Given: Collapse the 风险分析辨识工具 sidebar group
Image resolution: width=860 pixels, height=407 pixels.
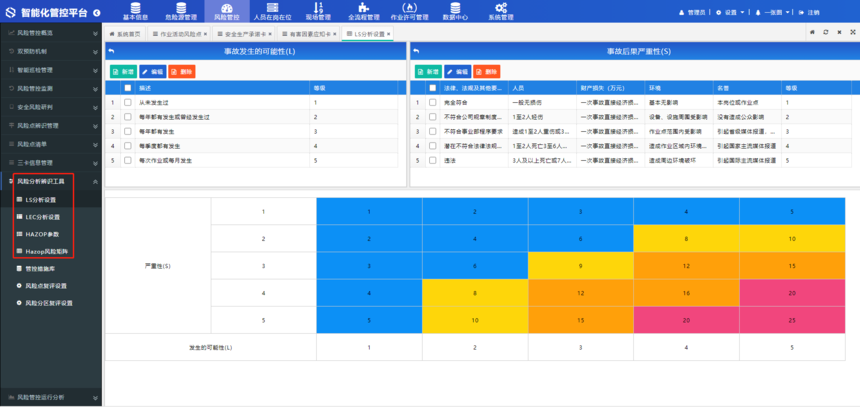Looking at the screenshot, I should tap(95, 181).
